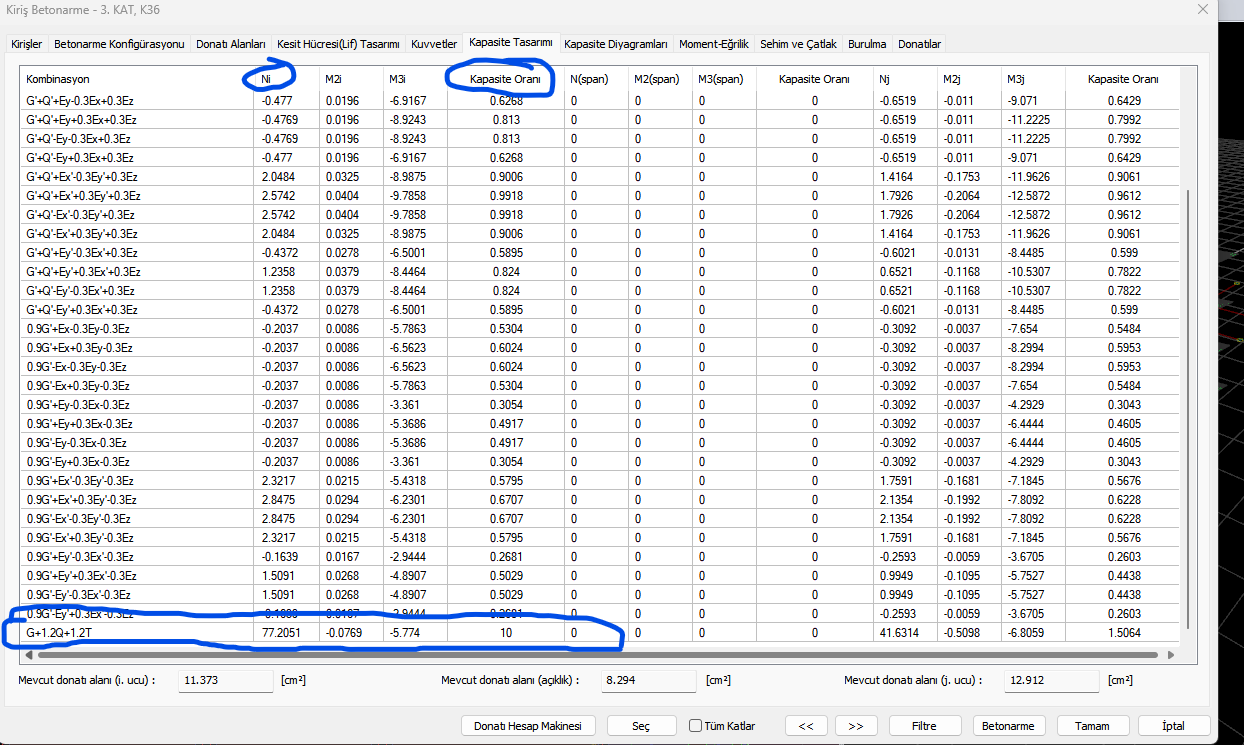This screenshot has height=745, width=1244.
Task: Open the Kapasite Diyagramları tab
Action: (616, 44)
